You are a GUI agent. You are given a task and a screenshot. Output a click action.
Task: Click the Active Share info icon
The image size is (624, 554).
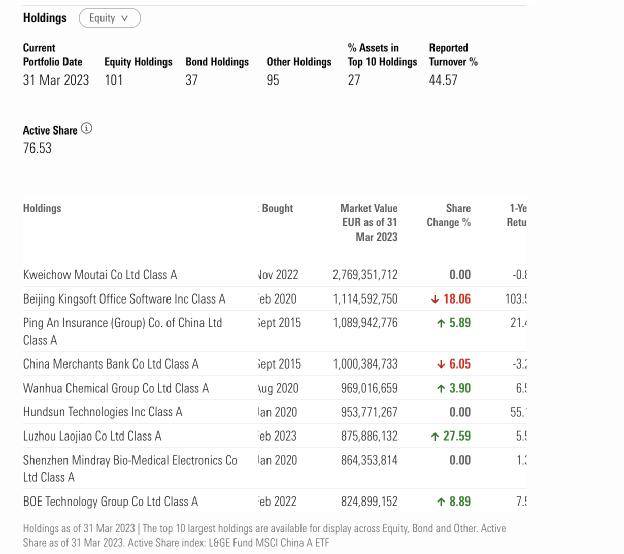pyautogui.click(x=86, y=129)
